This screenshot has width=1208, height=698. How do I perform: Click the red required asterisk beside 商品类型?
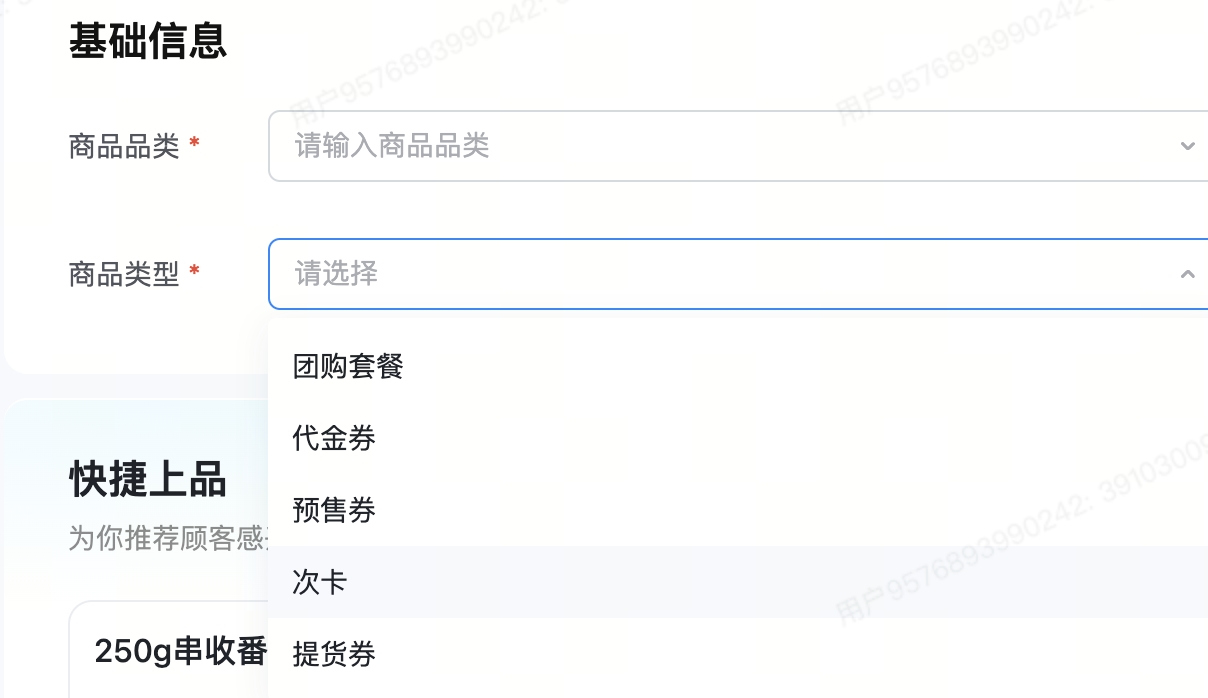[x=194, y=271]
